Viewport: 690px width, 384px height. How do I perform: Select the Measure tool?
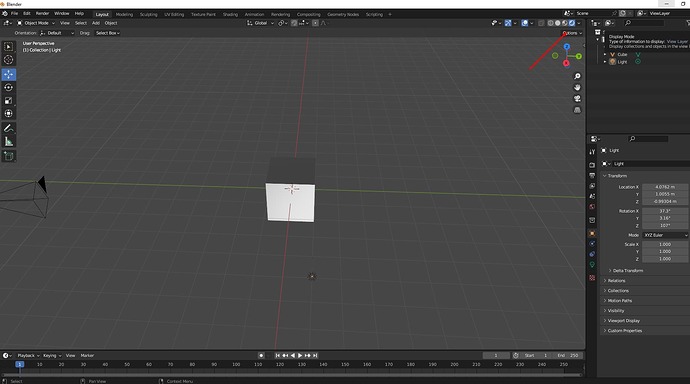pyautogui.click(x=8, y=142)
